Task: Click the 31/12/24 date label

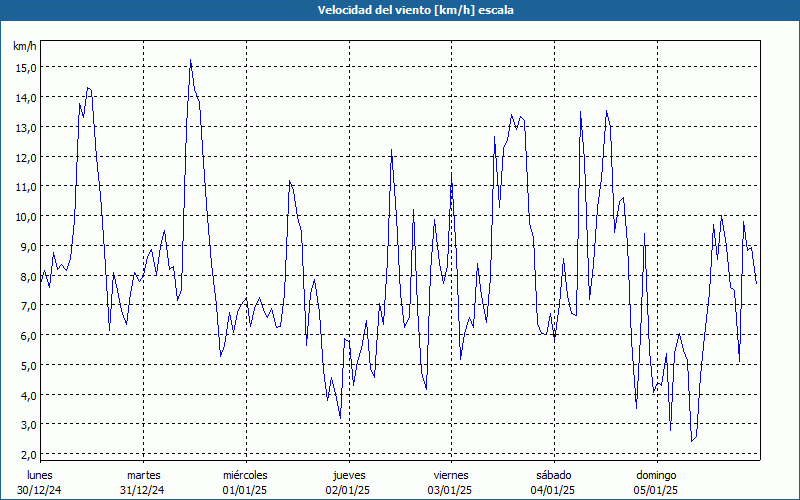Action: (x=142, y=490)
